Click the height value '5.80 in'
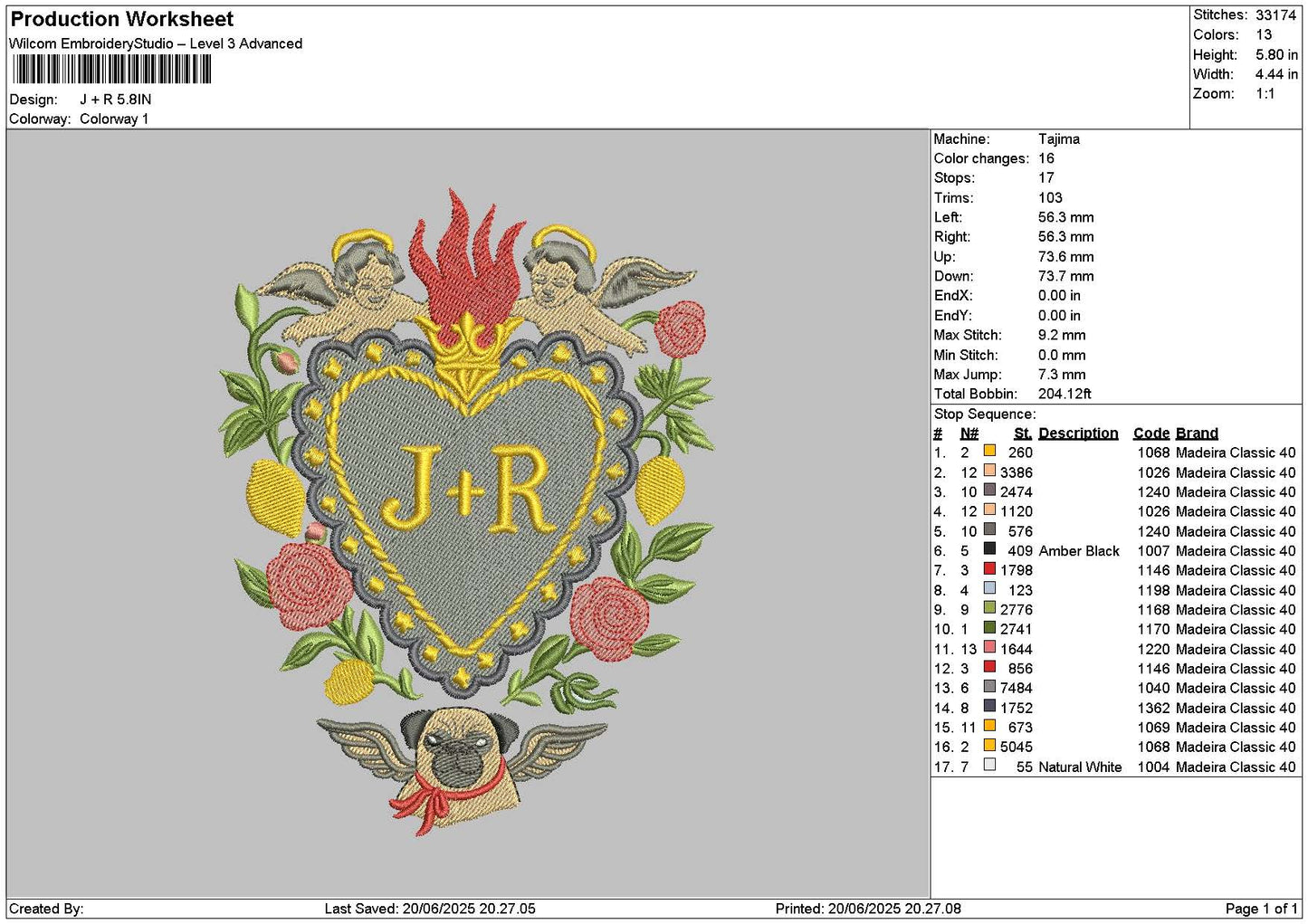1308x924 pixels. [x=1276, y=54]
